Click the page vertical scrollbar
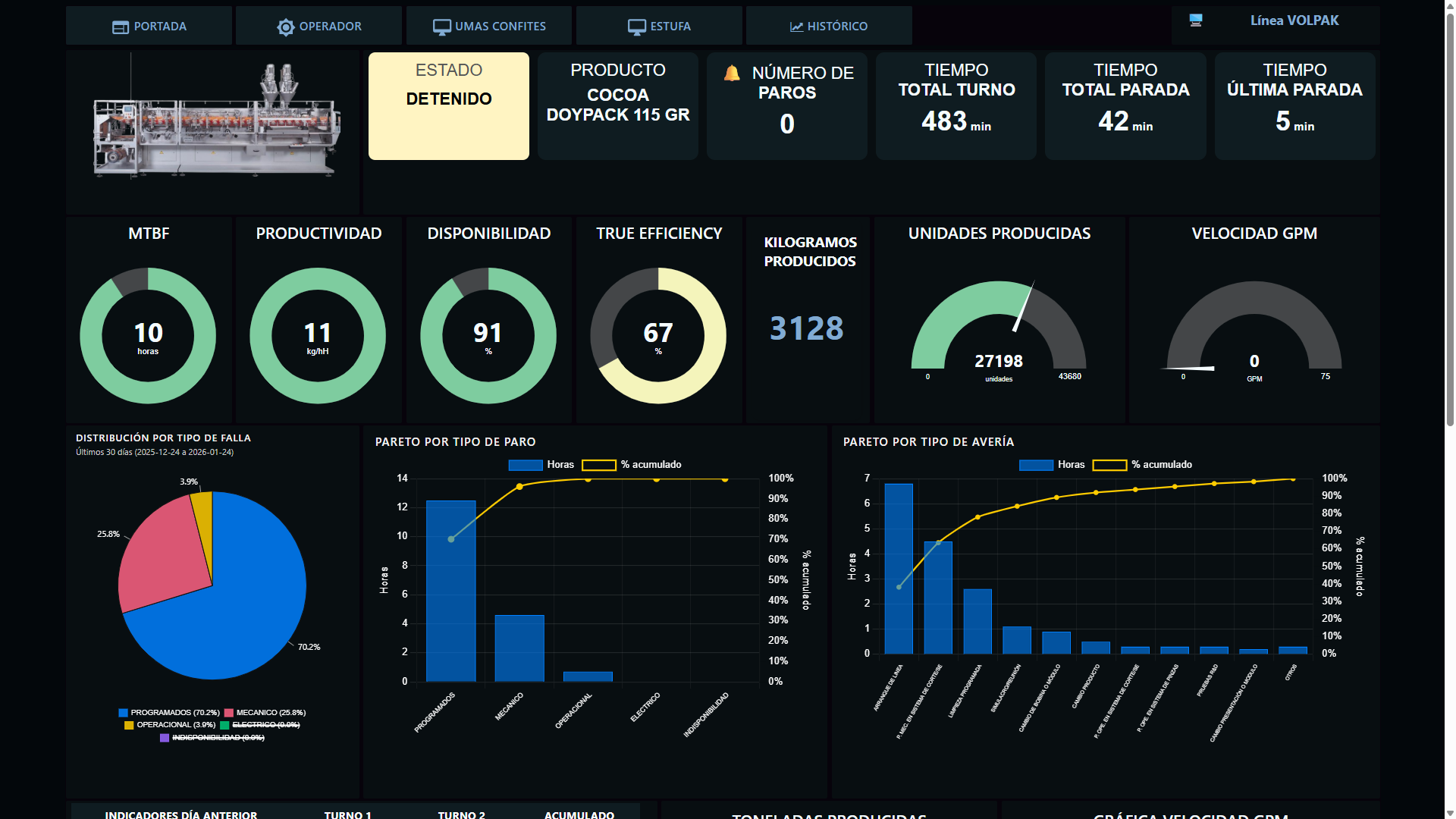The width and height of the screenshot is (1456, 819). pyautogui.click(x=1449, y=227)
